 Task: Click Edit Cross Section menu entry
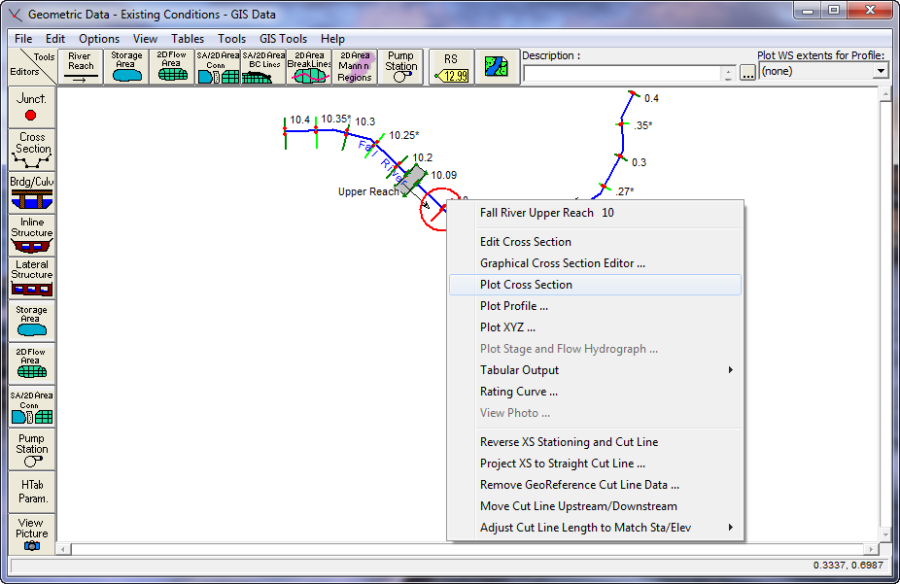[x=526, y=242]
